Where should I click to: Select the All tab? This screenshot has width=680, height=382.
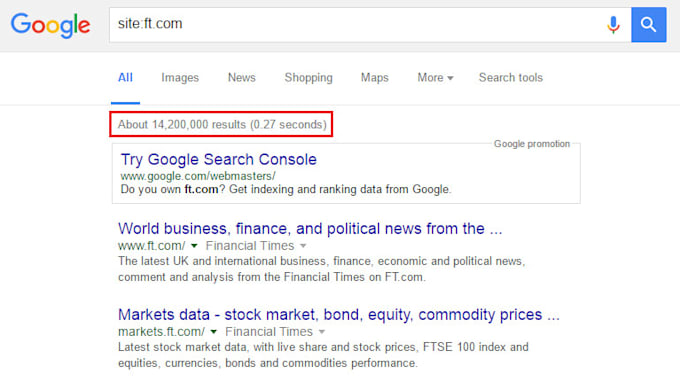[125, 78]
